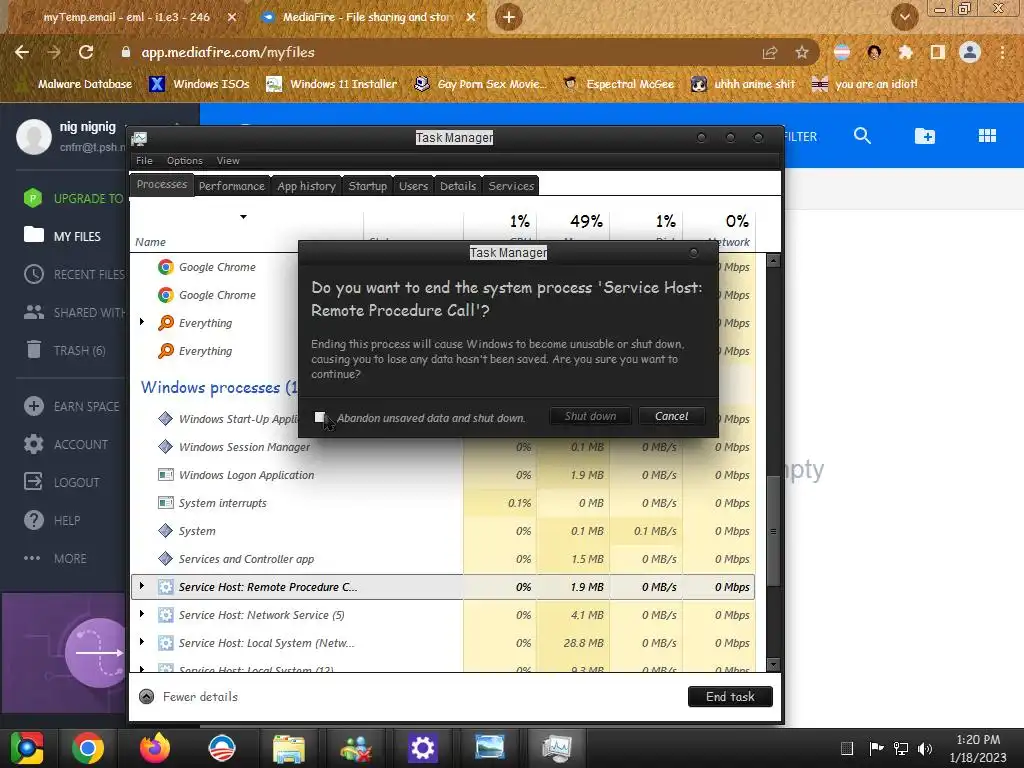
Task: Open Windows ISOs bookmark
Action: [x=200, y=84]
